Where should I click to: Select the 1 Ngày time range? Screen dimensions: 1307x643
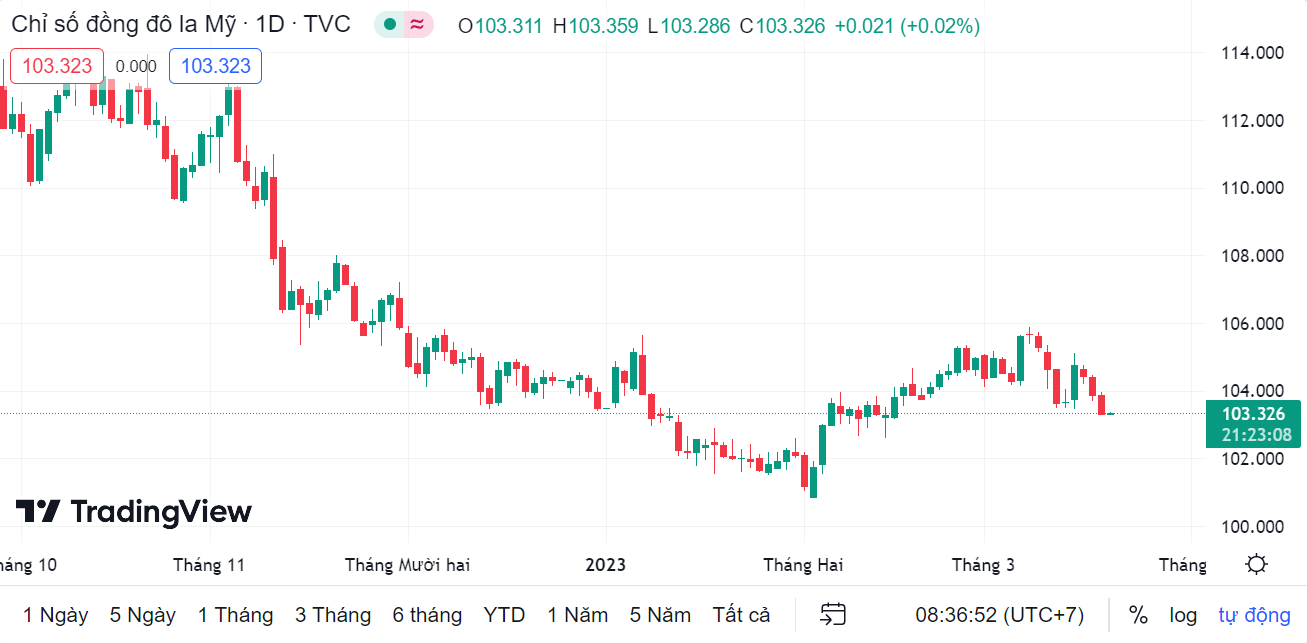tap(56, 614)
